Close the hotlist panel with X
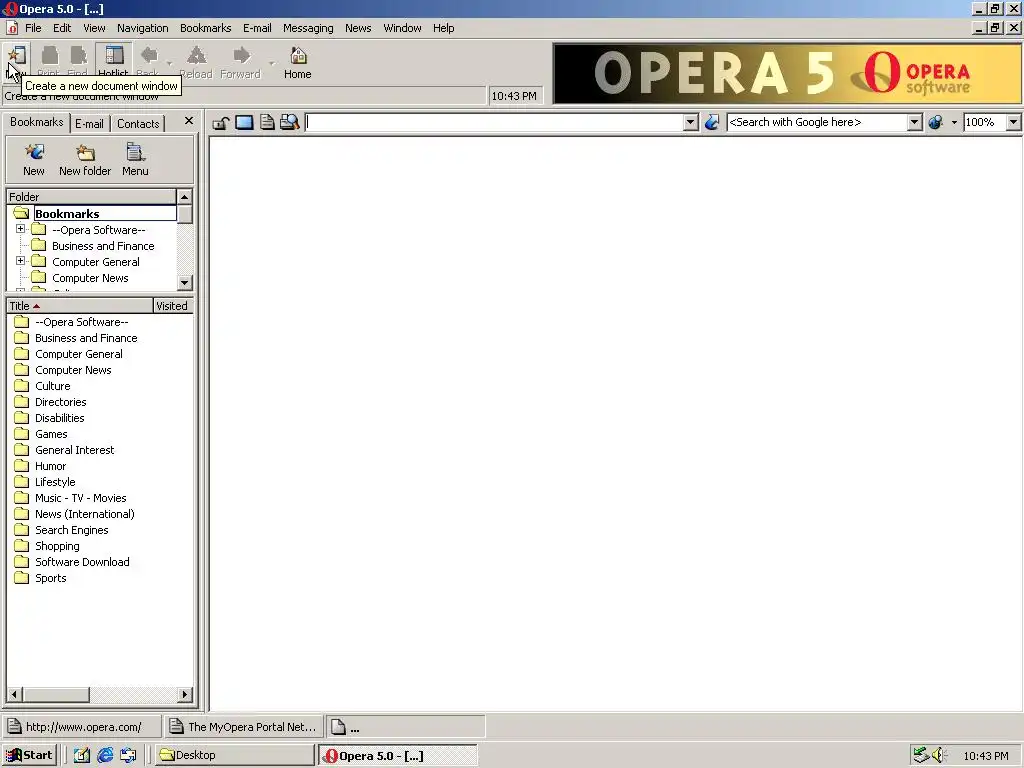The height and width of the screenshot is (768, 1024). pos(189,121)
